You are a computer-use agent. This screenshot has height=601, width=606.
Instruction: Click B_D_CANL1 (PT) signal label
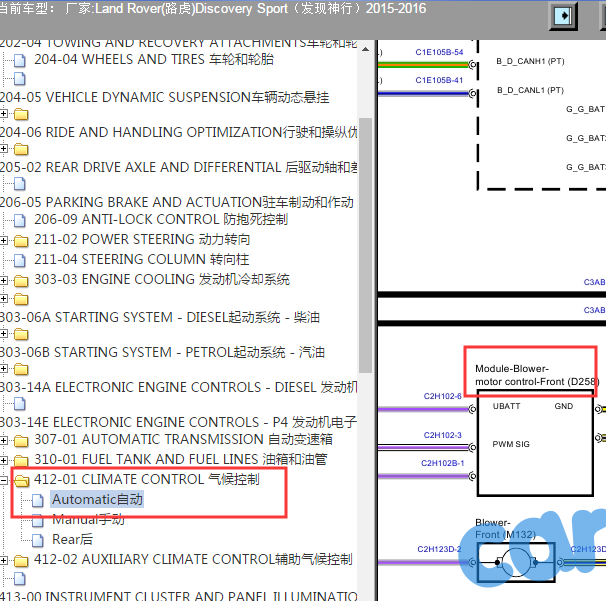click(x=530, y=90)
